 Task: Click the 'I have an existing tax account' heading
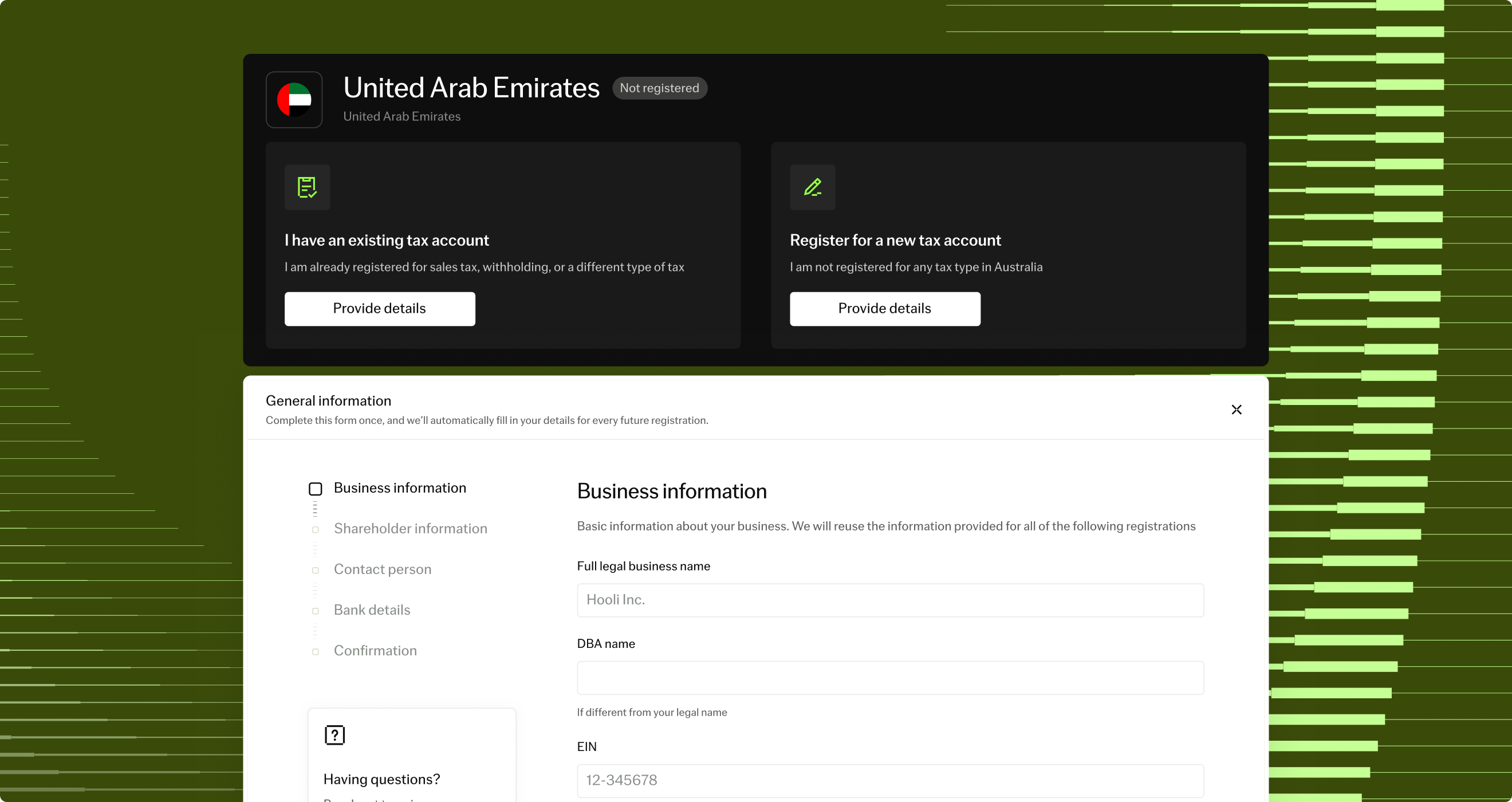386,240
